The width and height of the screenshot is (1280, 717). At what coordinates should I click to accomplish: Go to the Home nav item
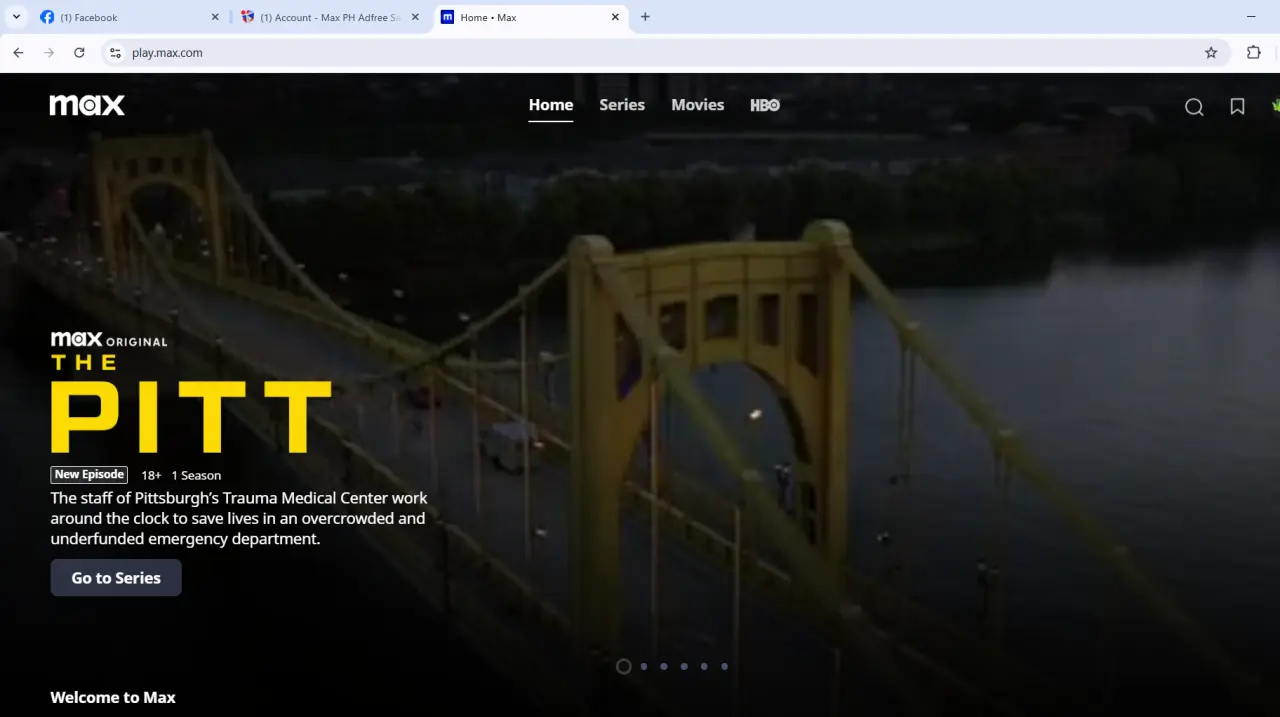click(551, 105)
